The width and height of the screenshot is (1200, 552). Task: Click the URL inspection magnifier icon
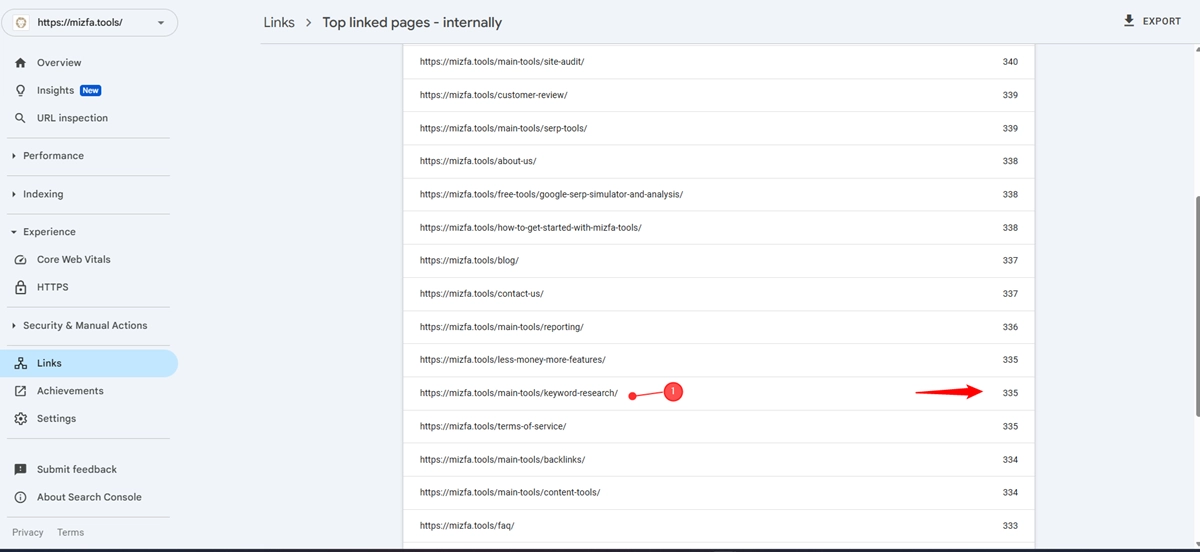(20, 118)
